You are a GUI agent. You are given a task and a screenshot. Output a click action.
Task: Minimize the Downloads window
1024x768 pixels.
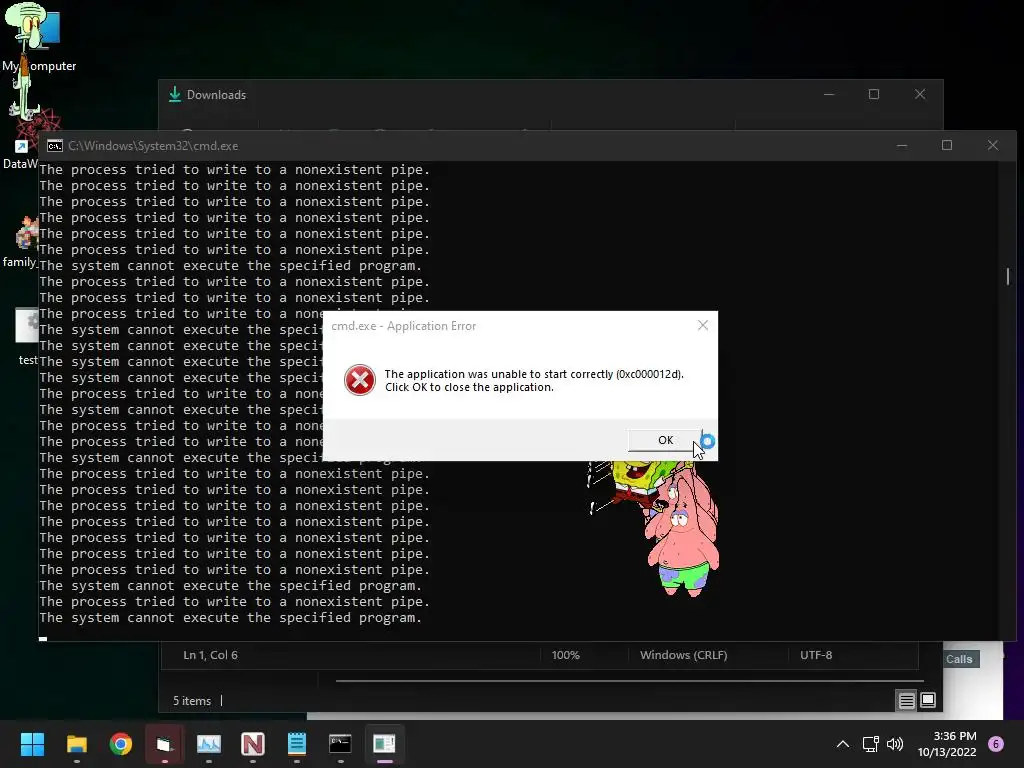tap(829, 95)
